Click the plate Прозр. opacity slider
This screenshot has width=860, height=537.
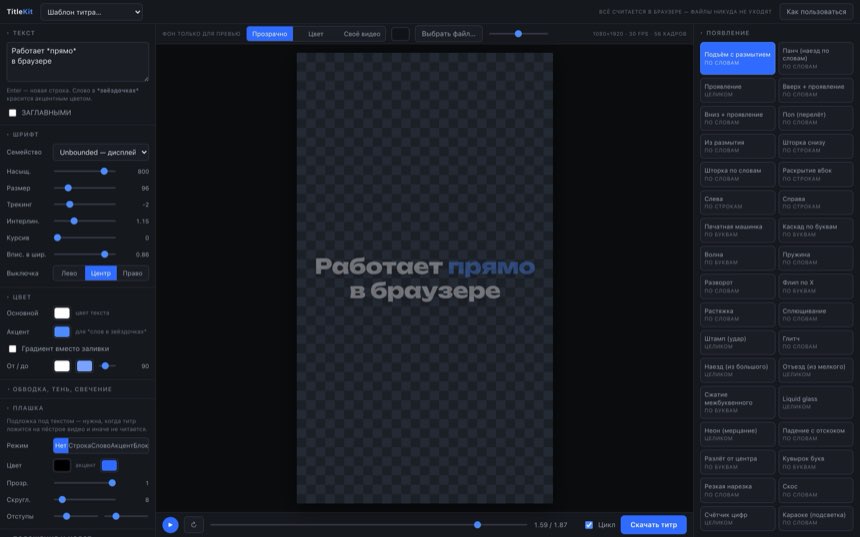(x=85, y=483)
